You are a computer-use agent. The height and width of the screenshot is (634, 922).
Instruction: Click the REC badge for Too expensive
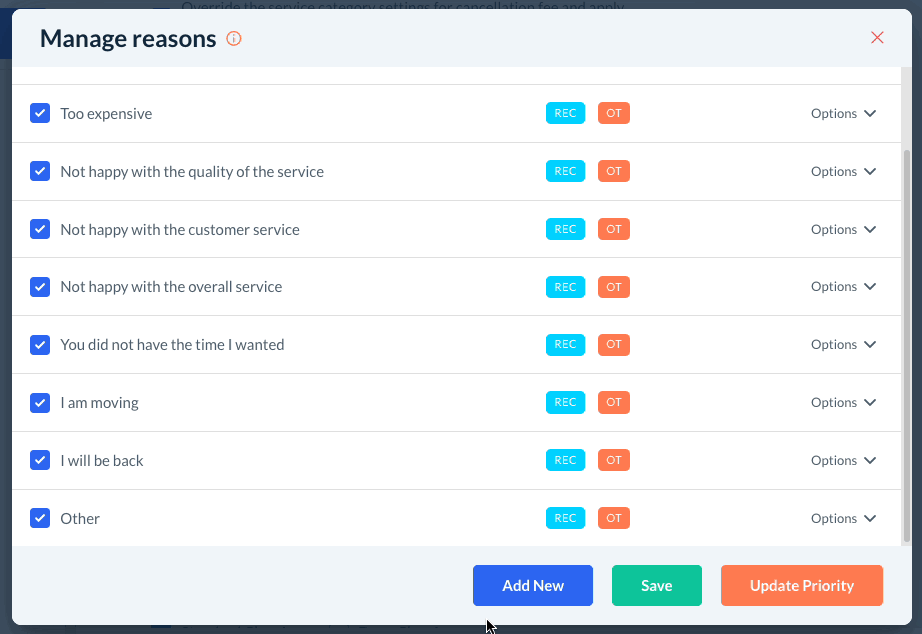pyautogui.click(x=565, y=113)
